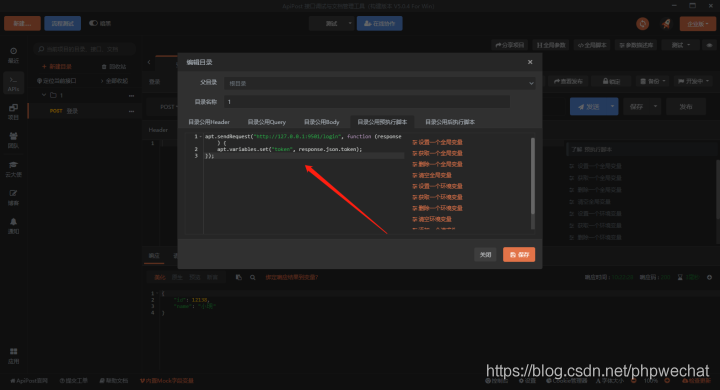Click the circular icon at response bar end
720x390 pixels.
click(x=709, y=277)
